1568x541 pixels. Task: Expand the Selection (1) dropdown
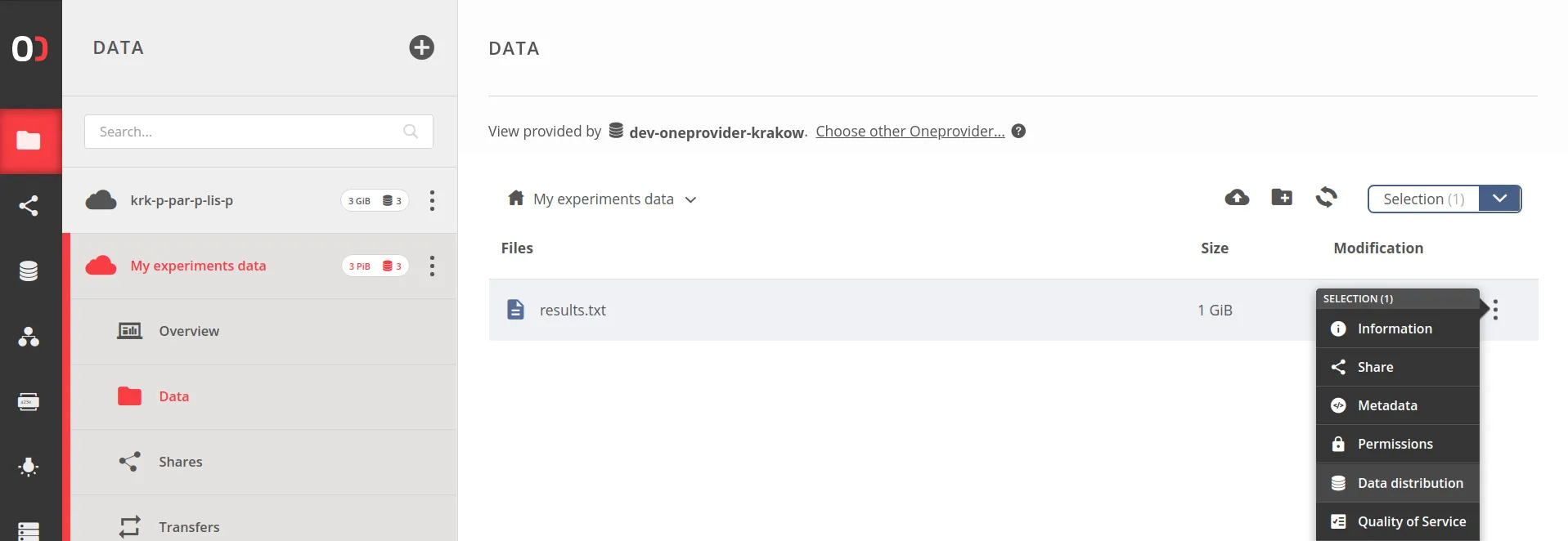pyautogui.click(x=1499, y=199)
